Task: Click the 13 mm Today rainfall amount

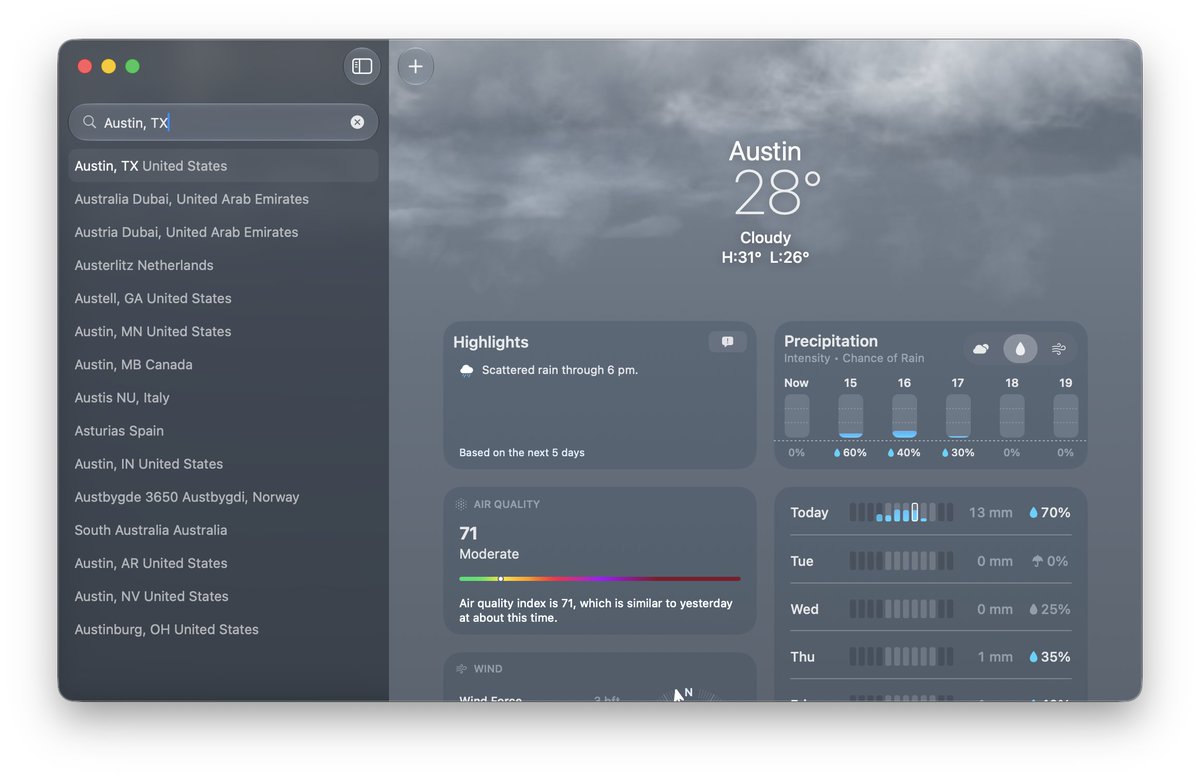Action: point(991,512)
